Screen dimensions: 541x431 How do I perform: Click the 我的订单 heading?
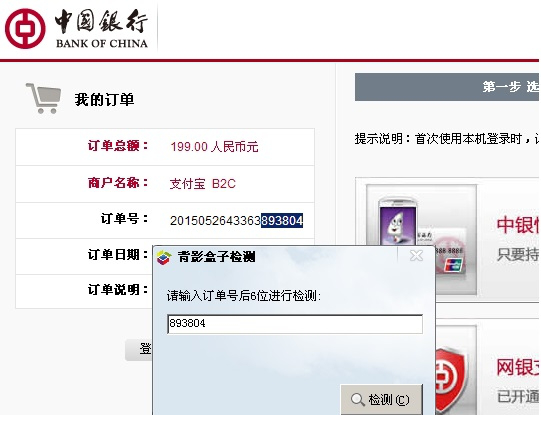click(104, 99)
